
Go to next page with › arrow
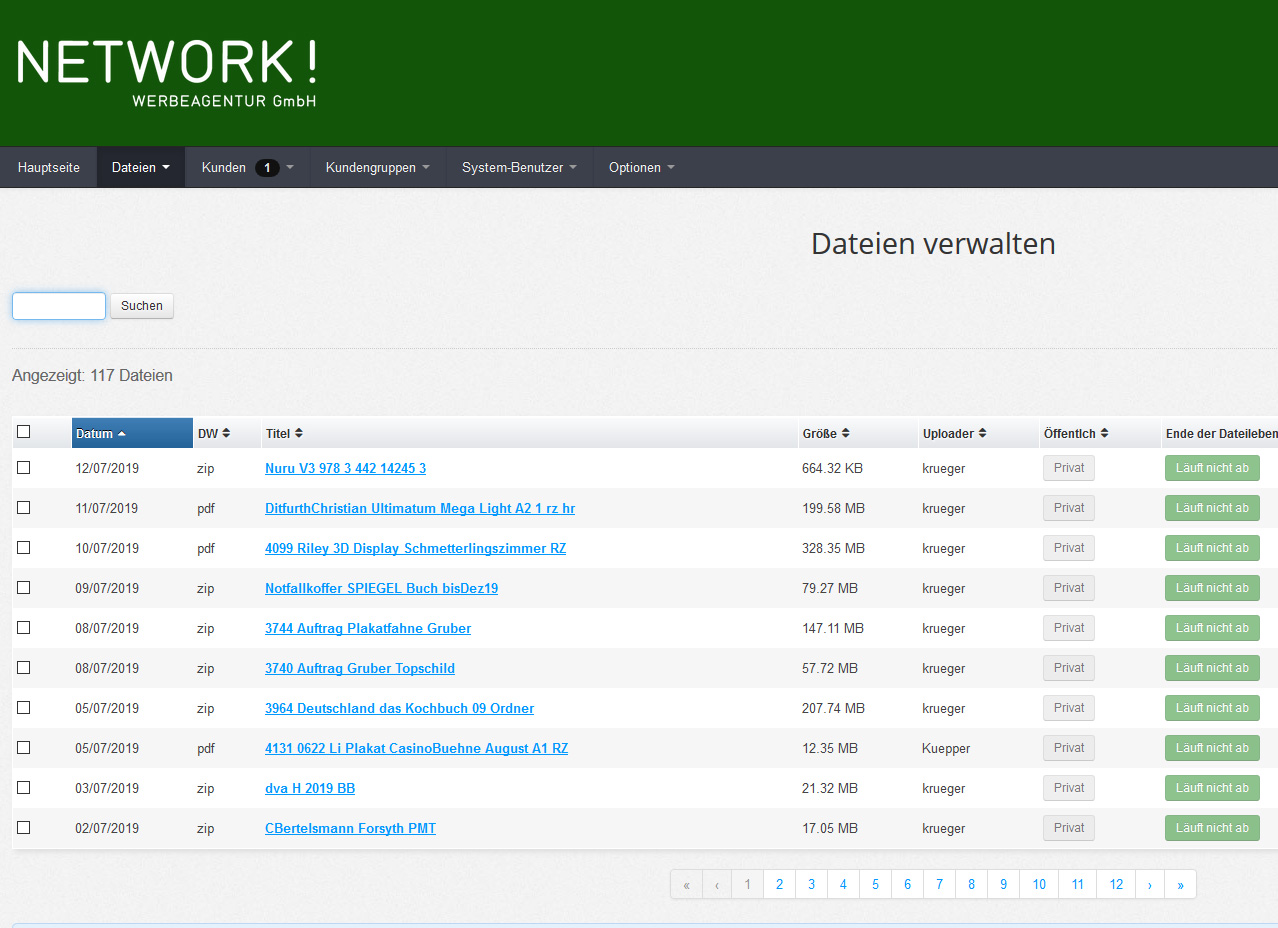(x=1150, y=884)
